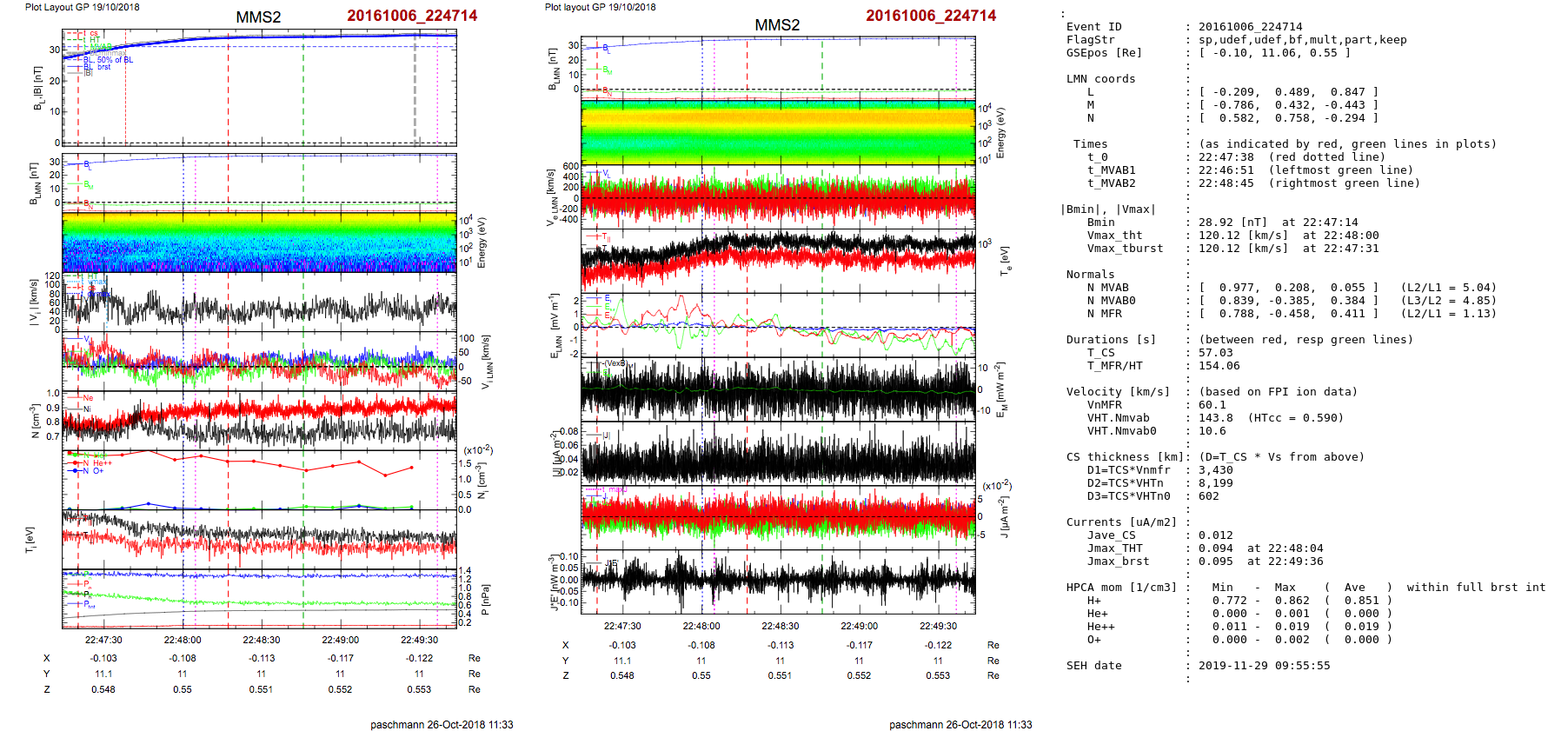Select the 22:49:00 tick on right time axis

pos(859,626)
